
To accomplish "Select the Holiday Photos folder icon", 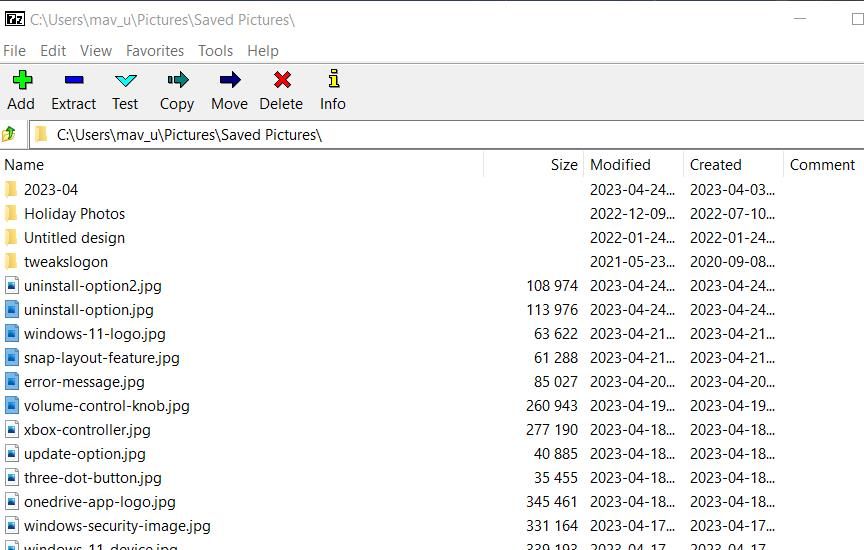I will 11,213.
